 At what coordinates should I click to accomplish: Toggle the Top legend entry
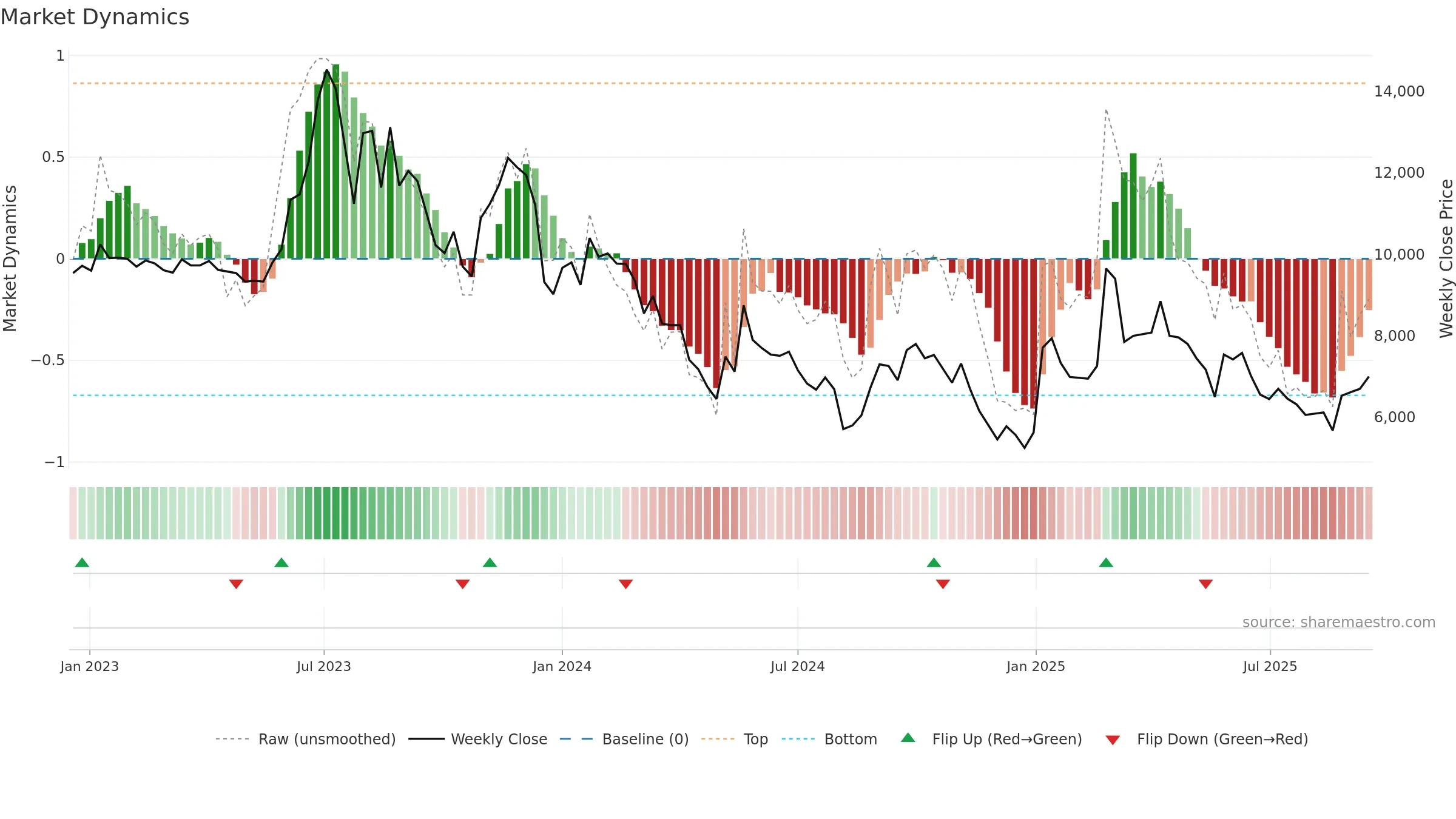pyautogui.click(x=734, y=739)
